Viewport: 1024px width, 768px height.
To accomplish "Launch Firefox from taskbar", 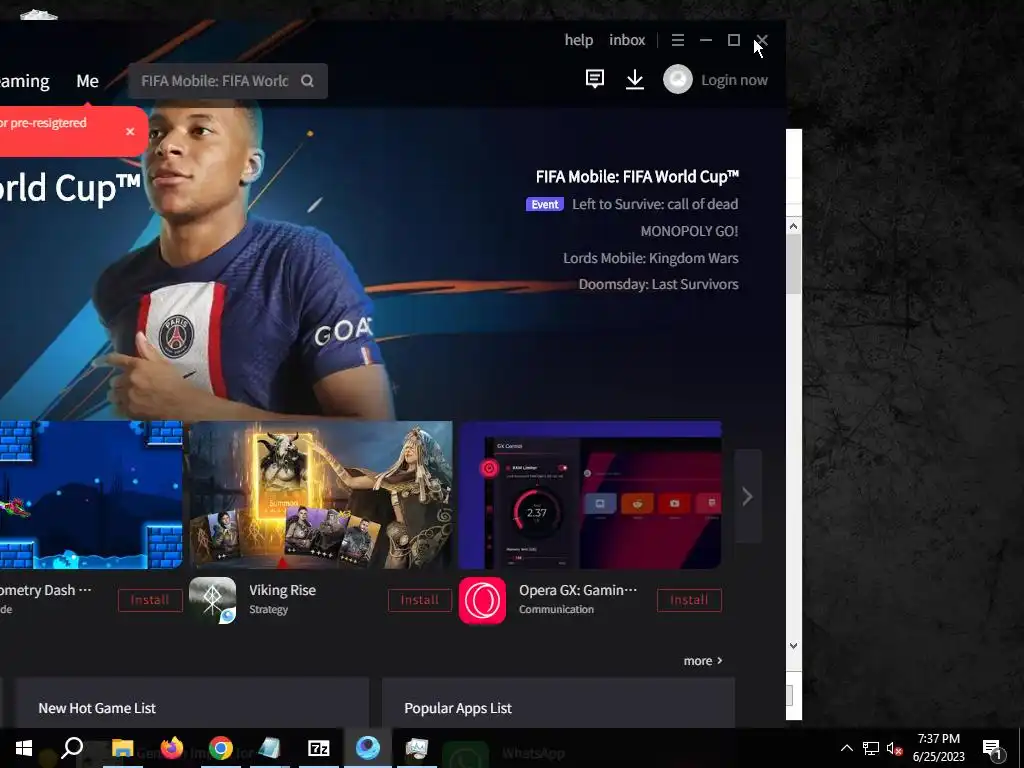I will click(x=172, y=748).
